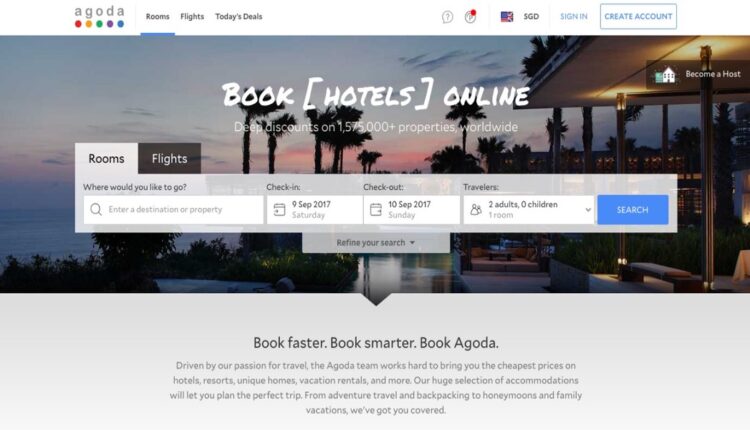Click the magnifier icon in destination field
The width and height of the screenshot is (750, 430).
(x=96, y=209)
